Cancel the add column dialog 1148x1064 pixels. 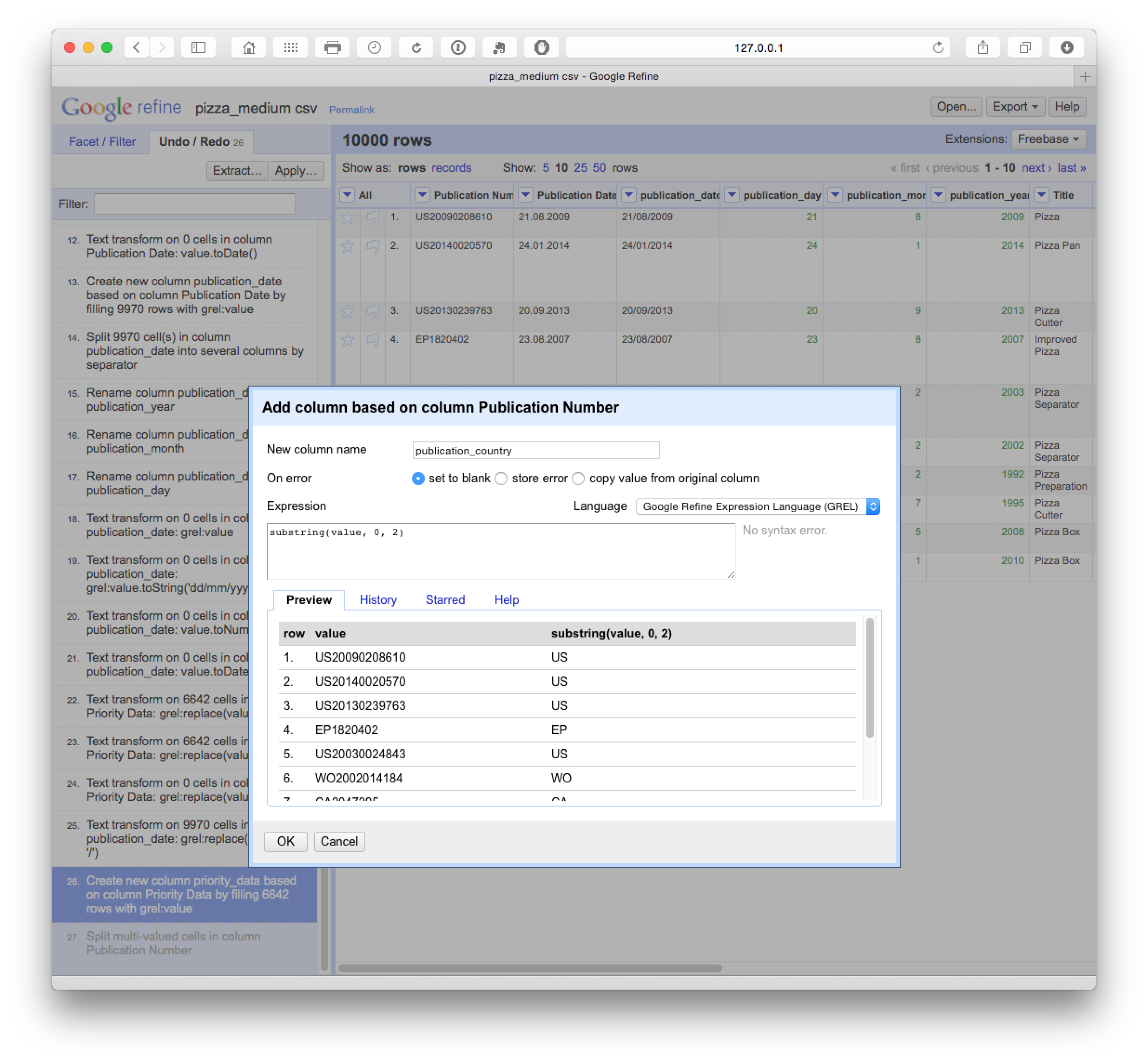click(339, 841)
